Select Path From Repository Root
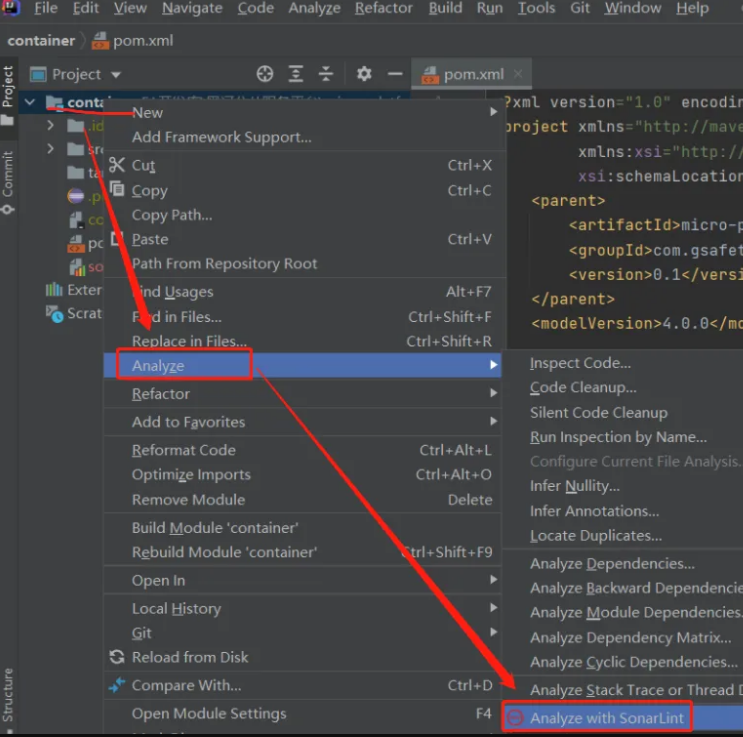Screen dimensions: 743x737 tap(225, 264)
